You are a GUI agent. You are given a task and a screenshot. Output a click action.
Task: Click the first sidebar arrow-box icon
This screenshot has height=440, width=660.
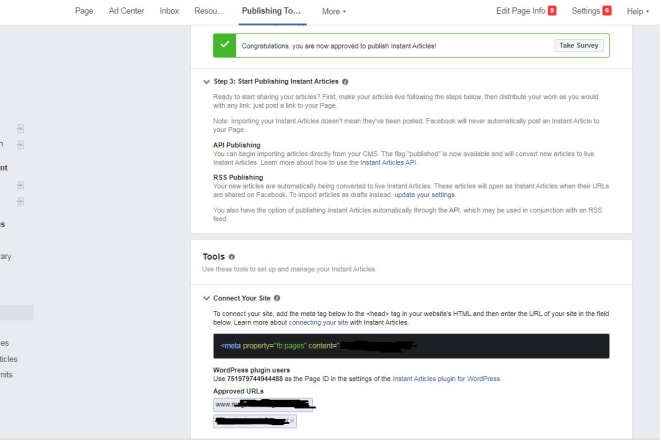(20, 128)
